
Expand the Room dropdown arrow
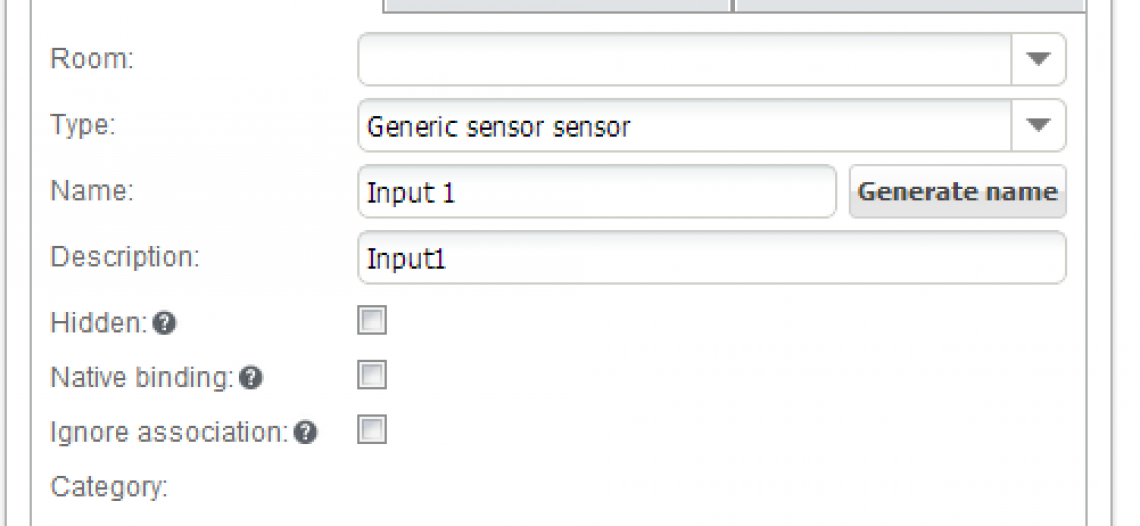1038,59
